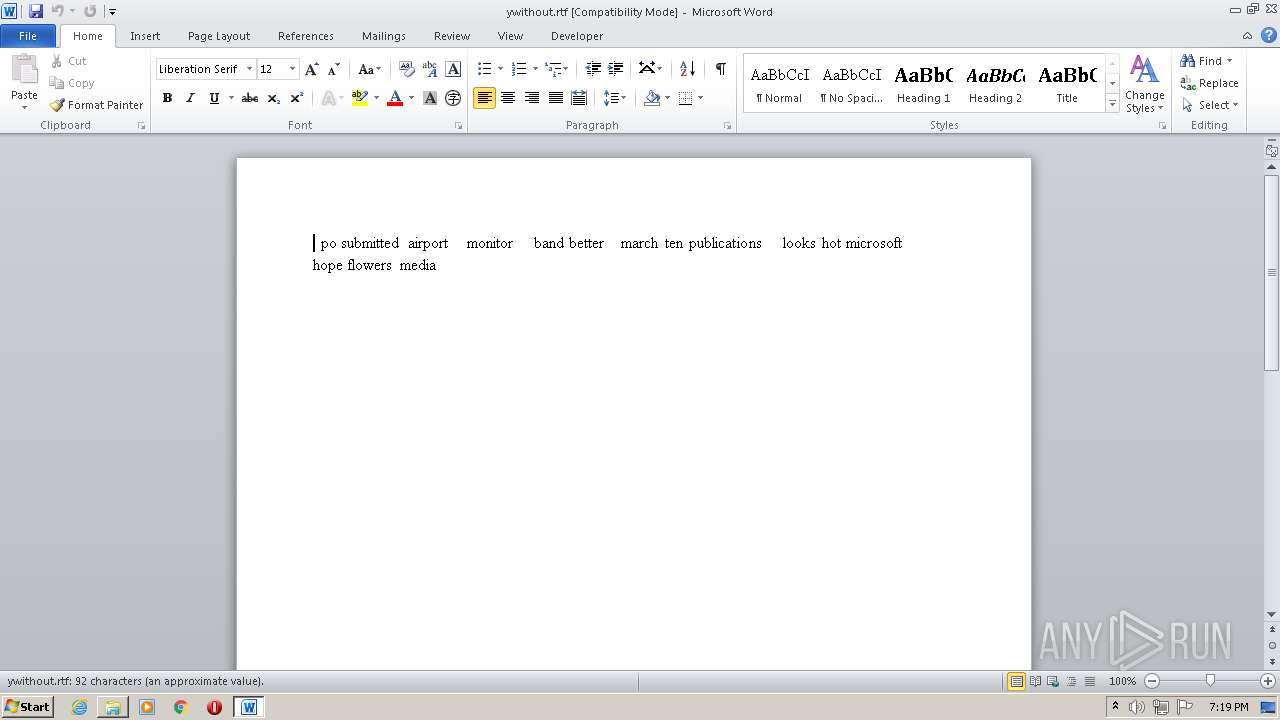Apply Shading fill color

653,98
